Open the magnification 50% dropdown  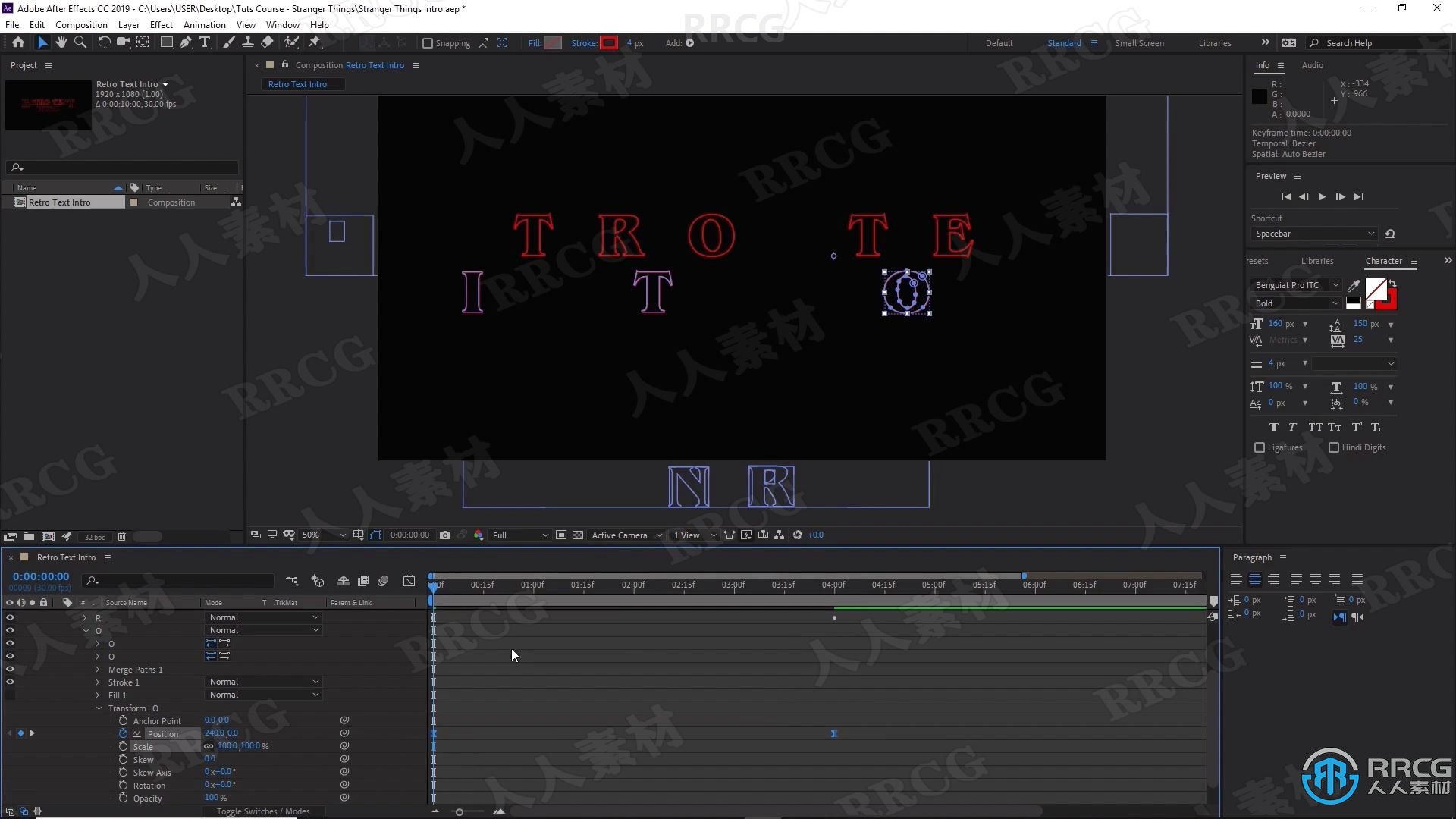click(324, 535)
